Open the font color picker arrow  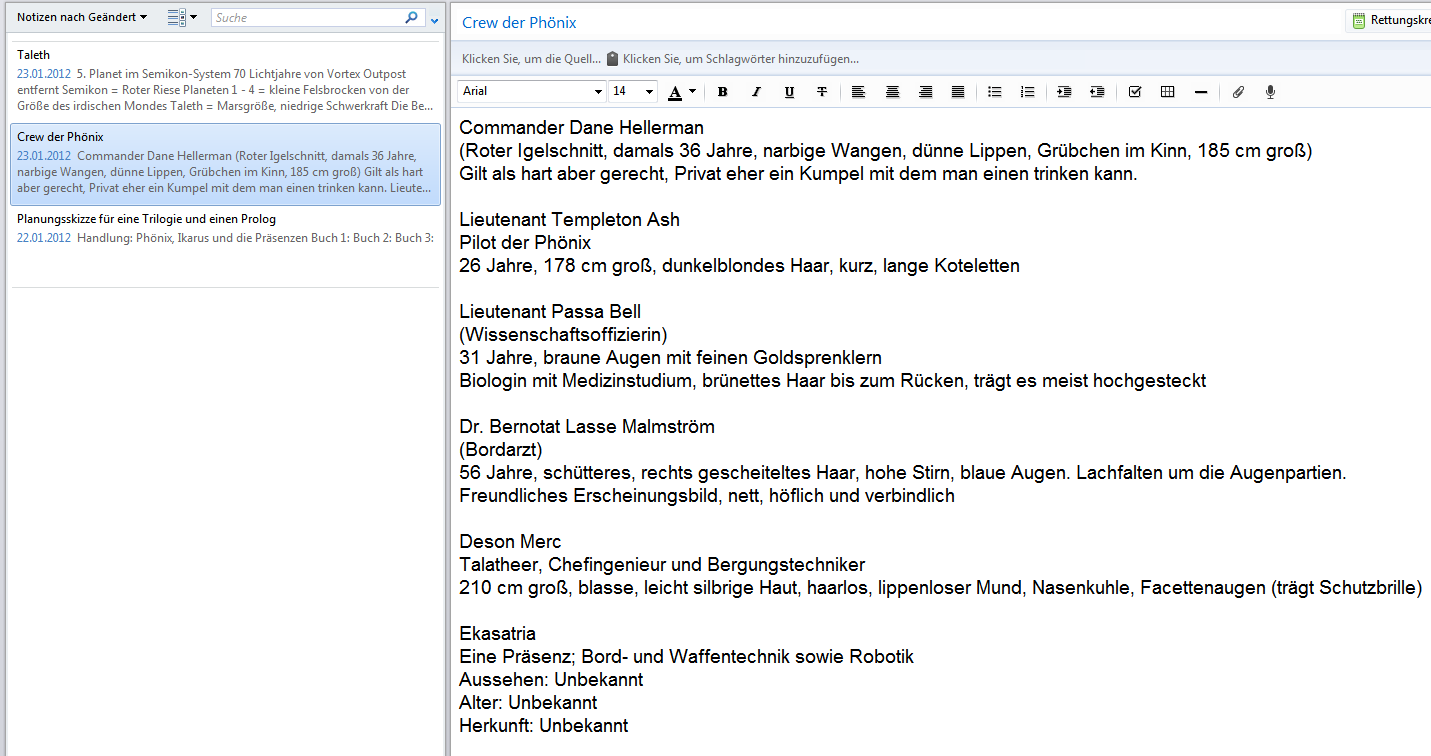point(692,92)
